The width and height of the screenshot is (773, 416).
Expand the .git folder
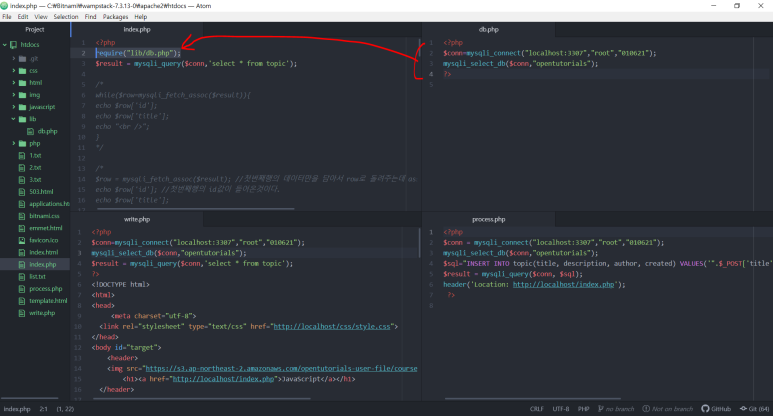click(14, 59)
